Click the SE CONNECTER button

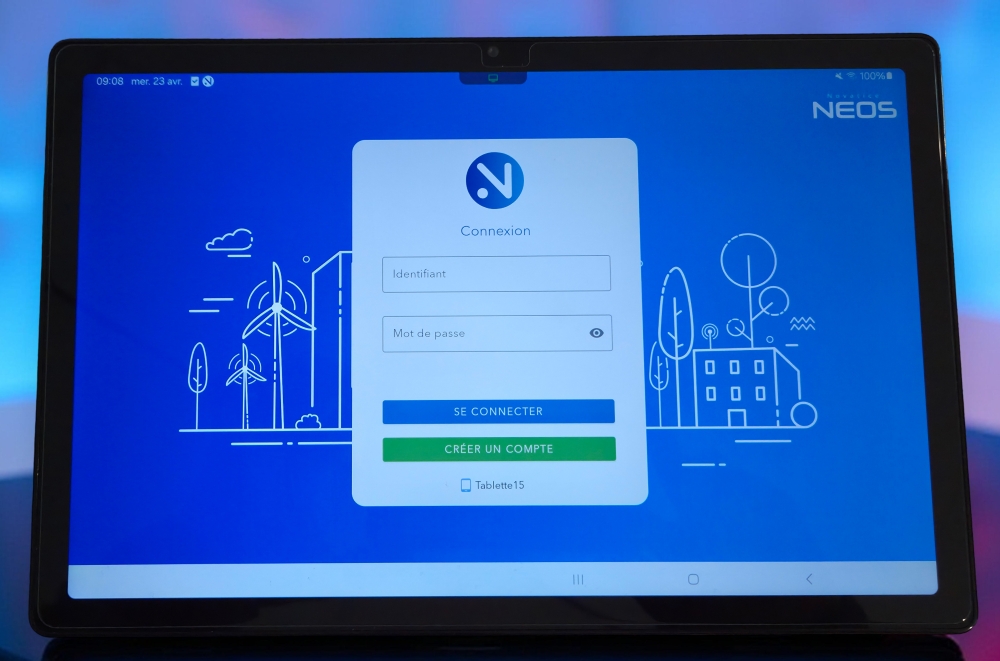(x=498, y=412)
